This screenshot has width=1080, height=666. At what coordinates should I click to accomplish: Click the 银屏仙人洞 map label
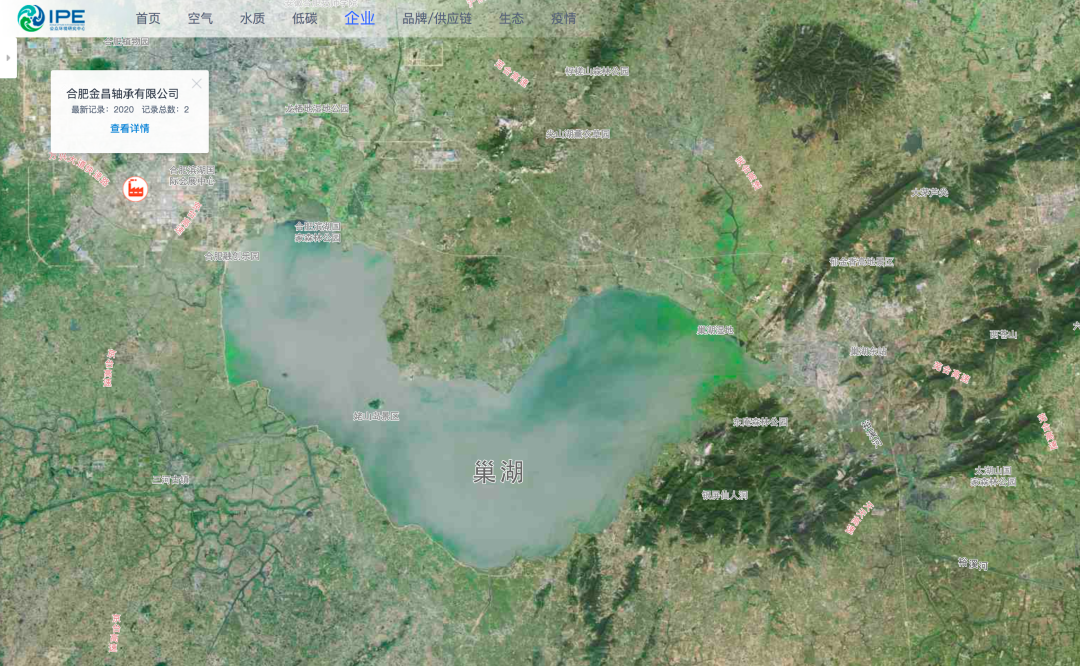click(725, 495)
